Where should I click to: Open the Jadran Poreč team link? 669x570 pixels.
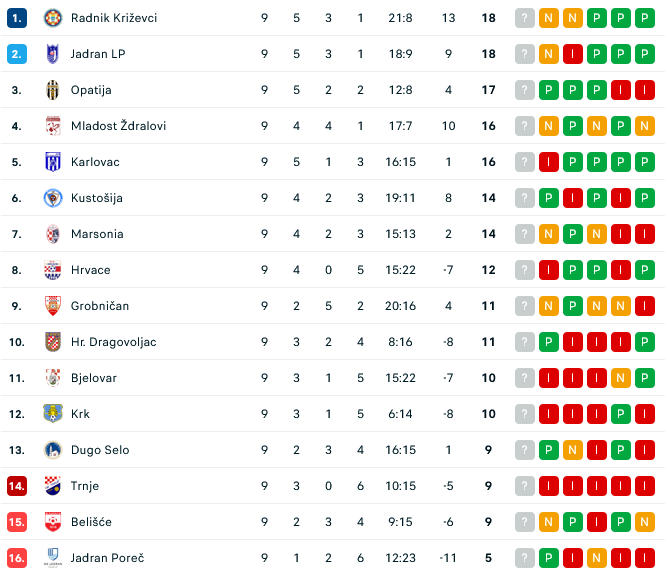coord(108,558)
